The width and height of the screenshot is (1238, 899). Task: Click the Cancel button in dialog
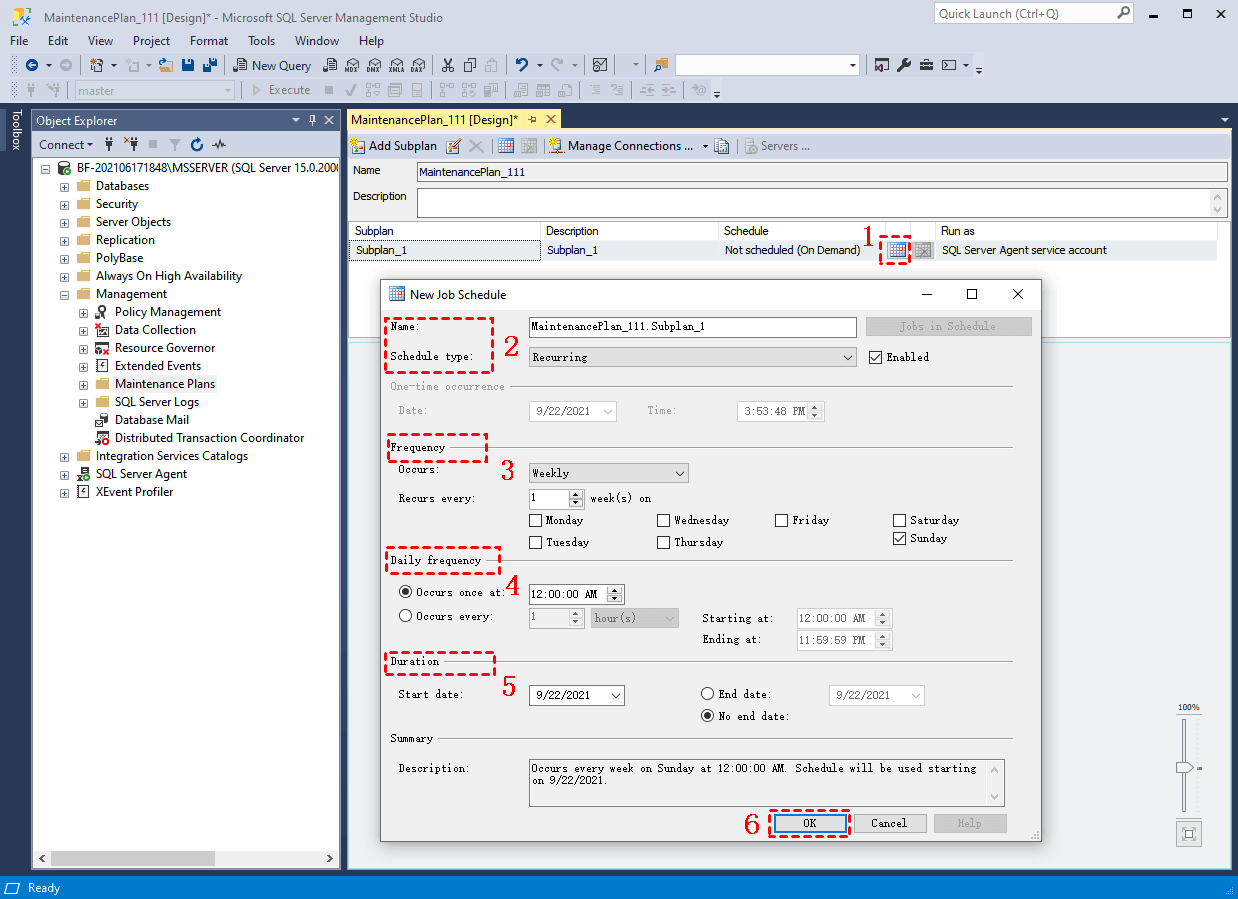coord(888,823)
